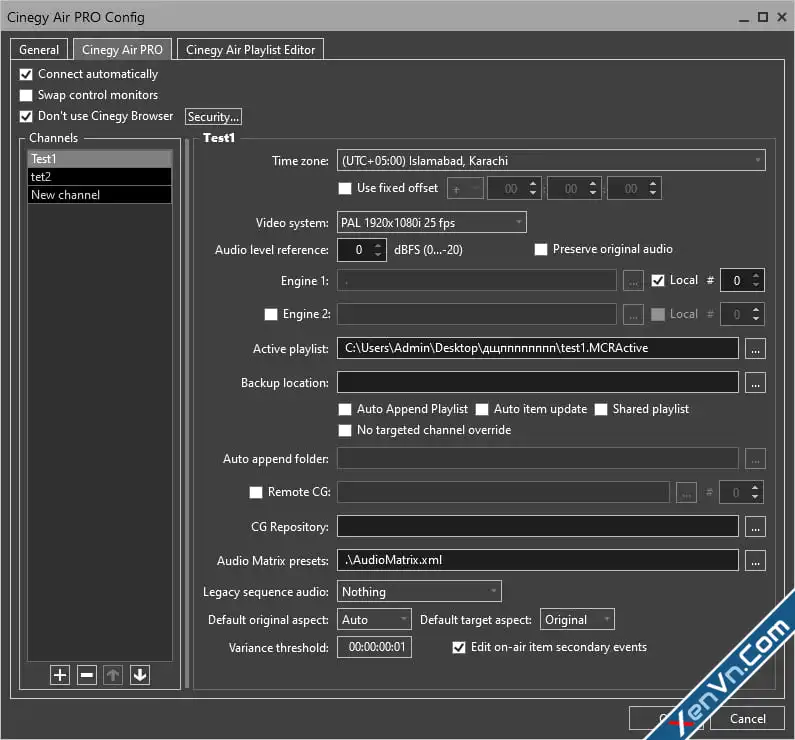Click the Backup location field
The width and height of the screenshot is (795, 740).
[x=537, y=382]
